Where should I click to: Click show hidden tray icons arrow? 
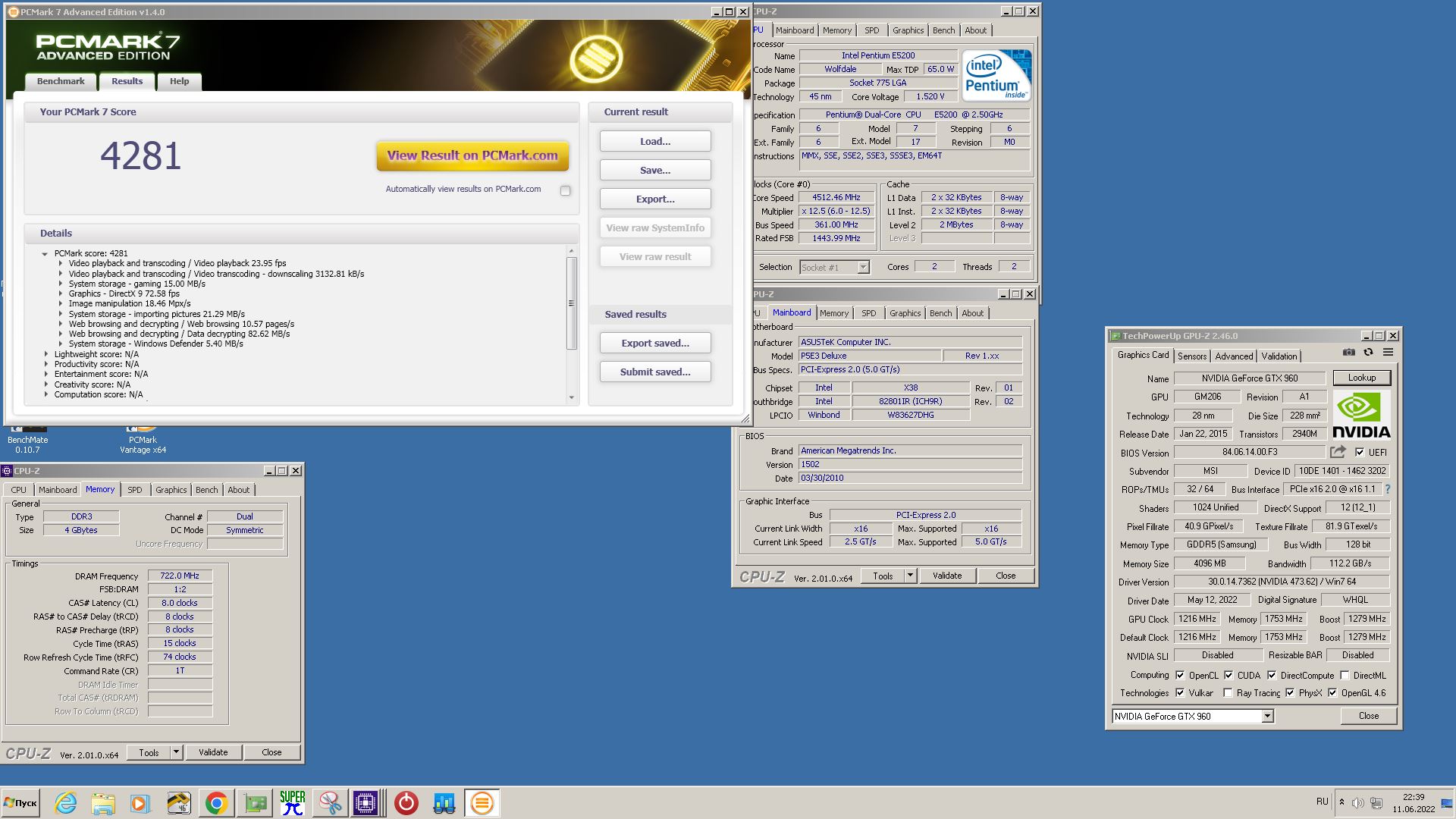coord(1341,802)
